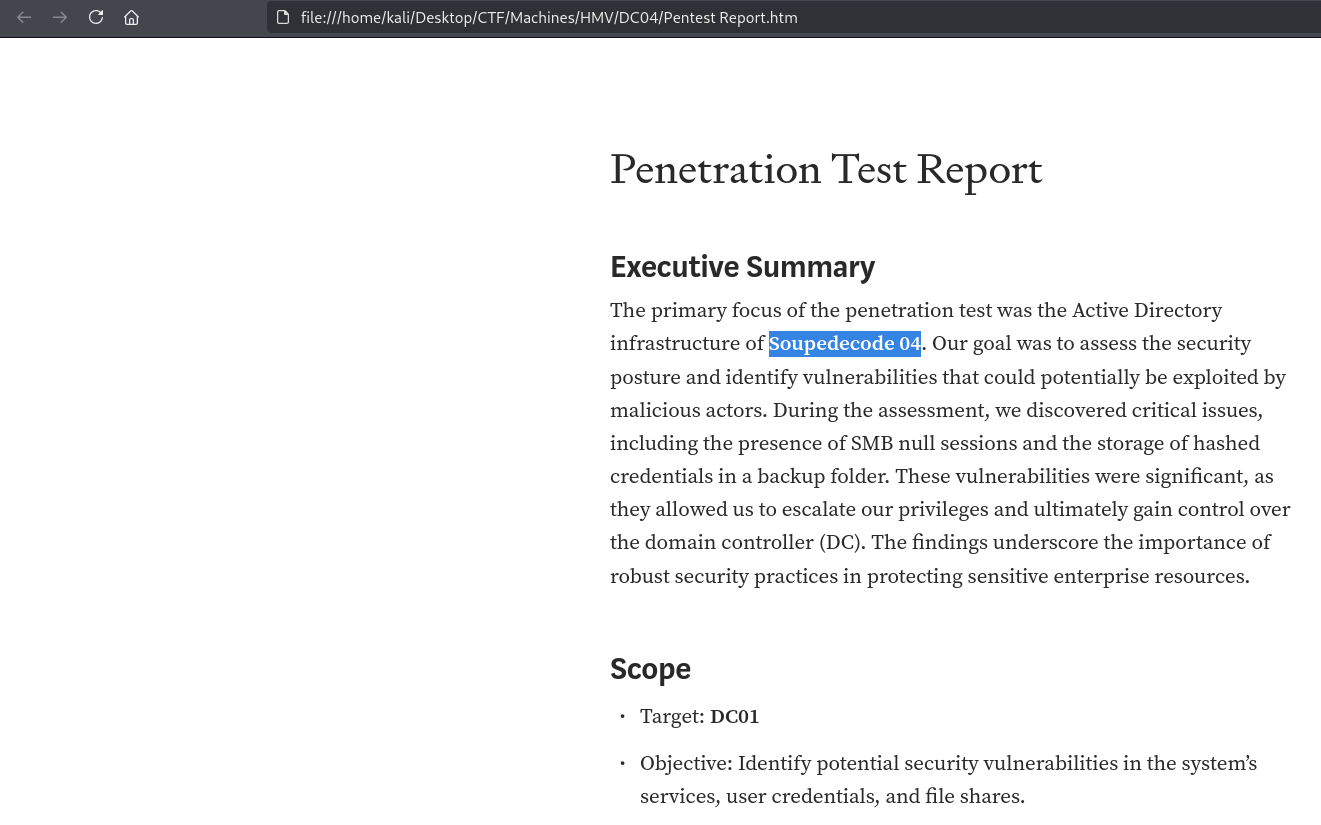The image size is (1321, 825).
Task: Click the Executive Summary heading
Action: [742, 267]
